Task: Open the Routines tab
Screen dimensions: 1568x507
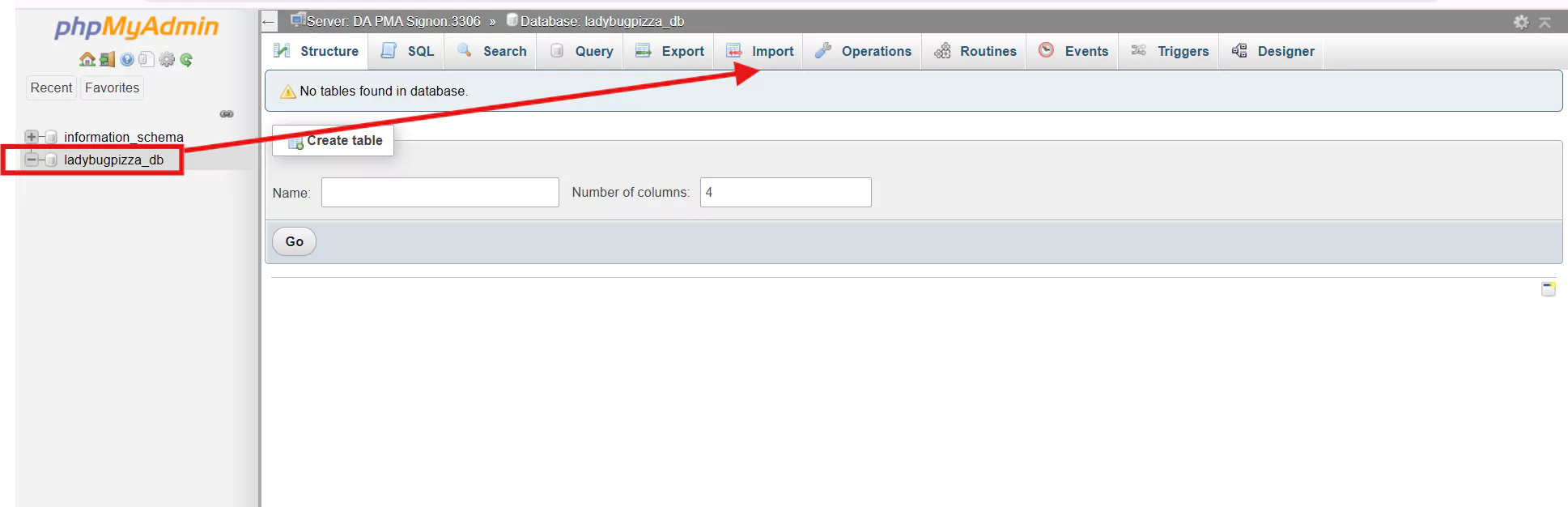Action: tap(975, 51)
